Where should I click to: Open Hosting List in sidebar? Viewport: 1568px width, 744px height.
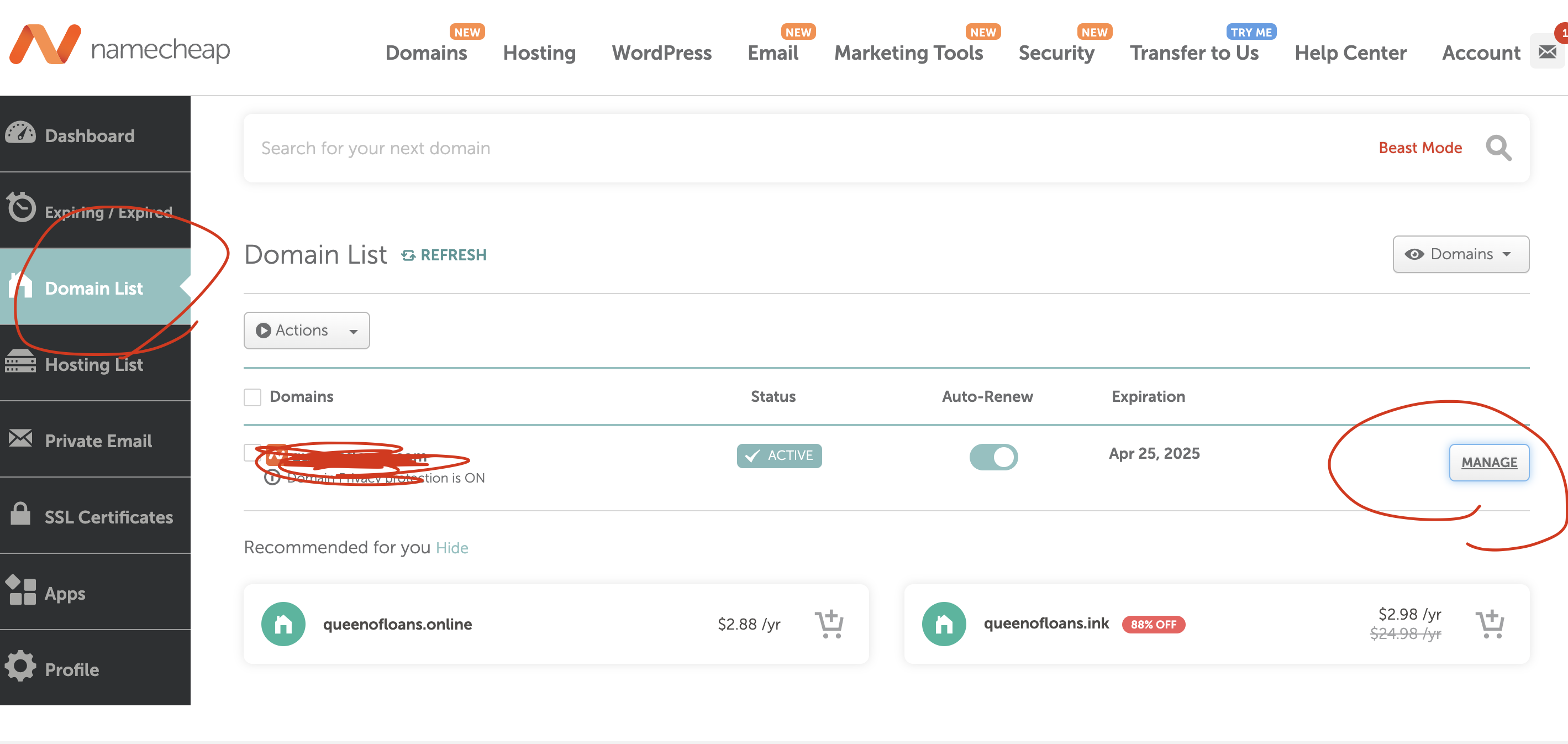click(94, 364)
